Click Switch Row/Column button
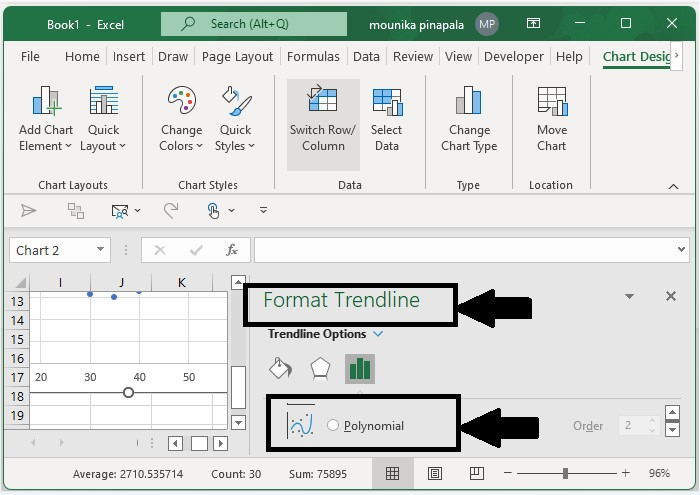The image size is (700, 495). pyautogui.click(x=323, y=124)
